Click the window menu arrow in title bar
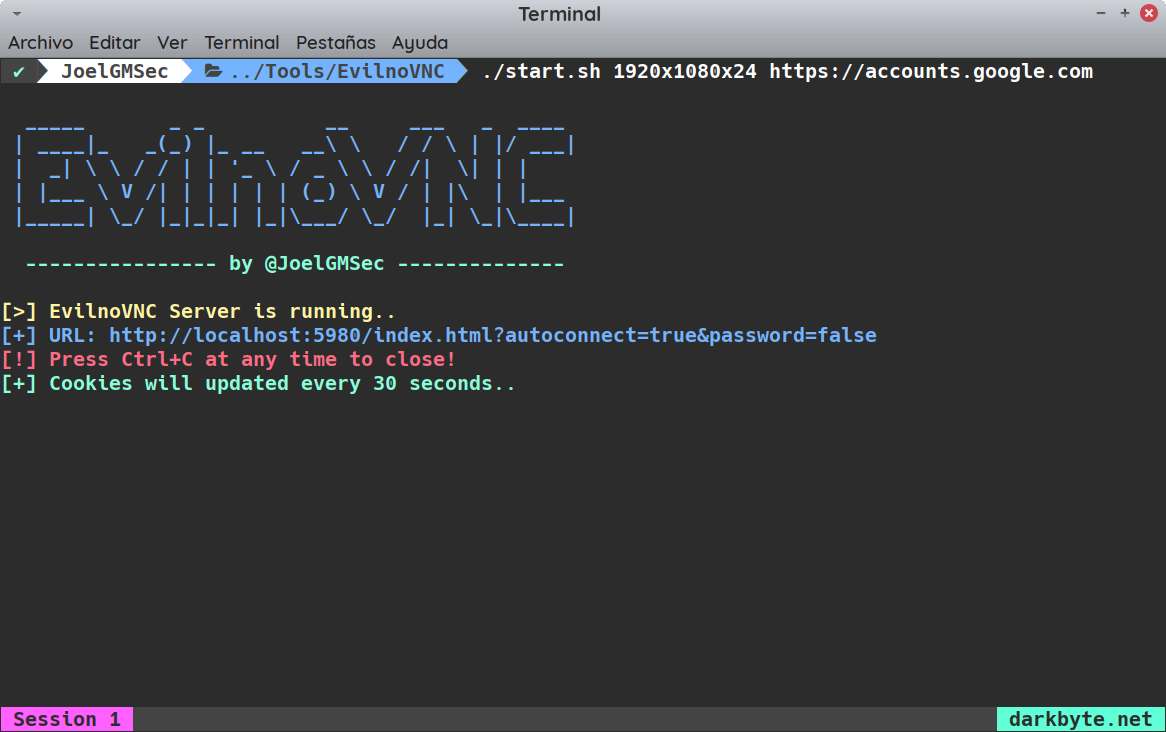1166x732 pixels. click(x=16, y=13)
